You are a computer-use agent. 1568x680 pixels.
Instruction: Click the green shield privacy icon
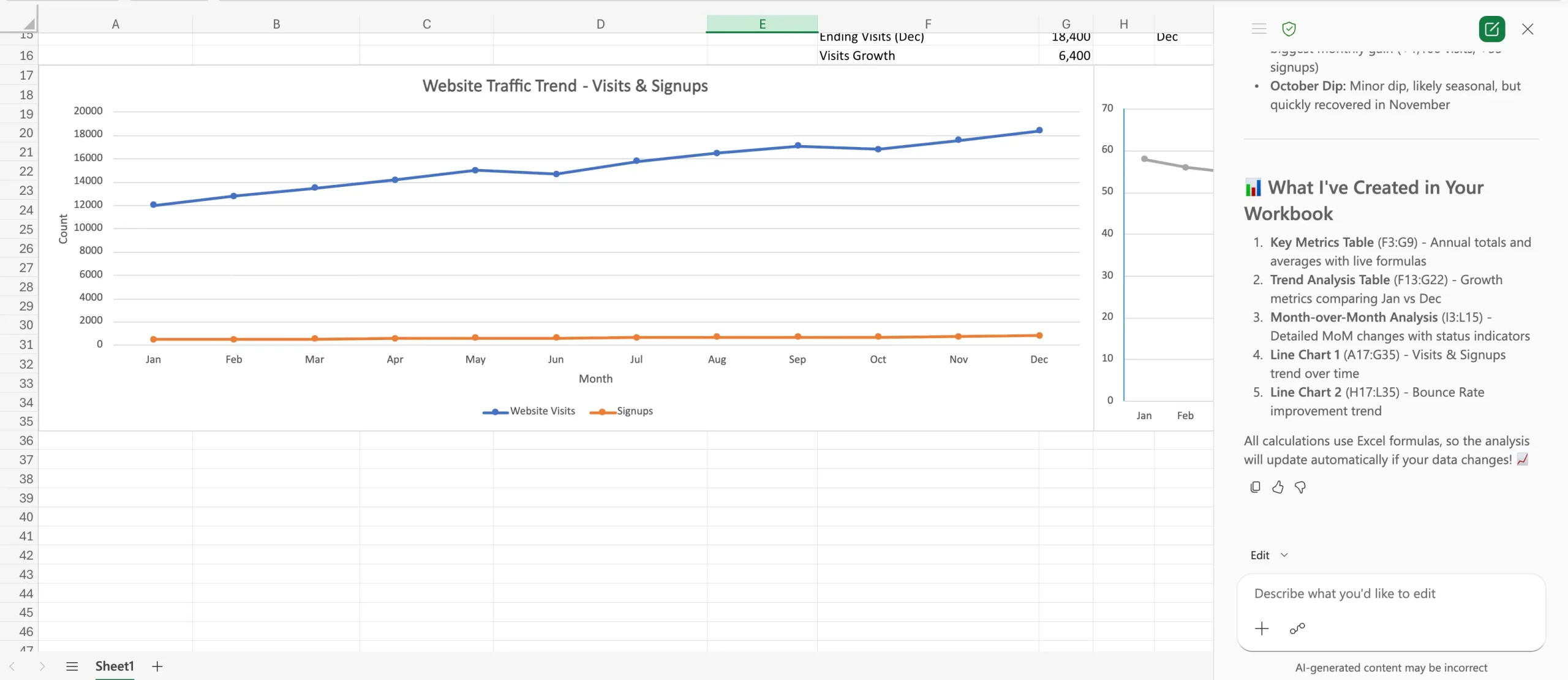(1289, 29)
